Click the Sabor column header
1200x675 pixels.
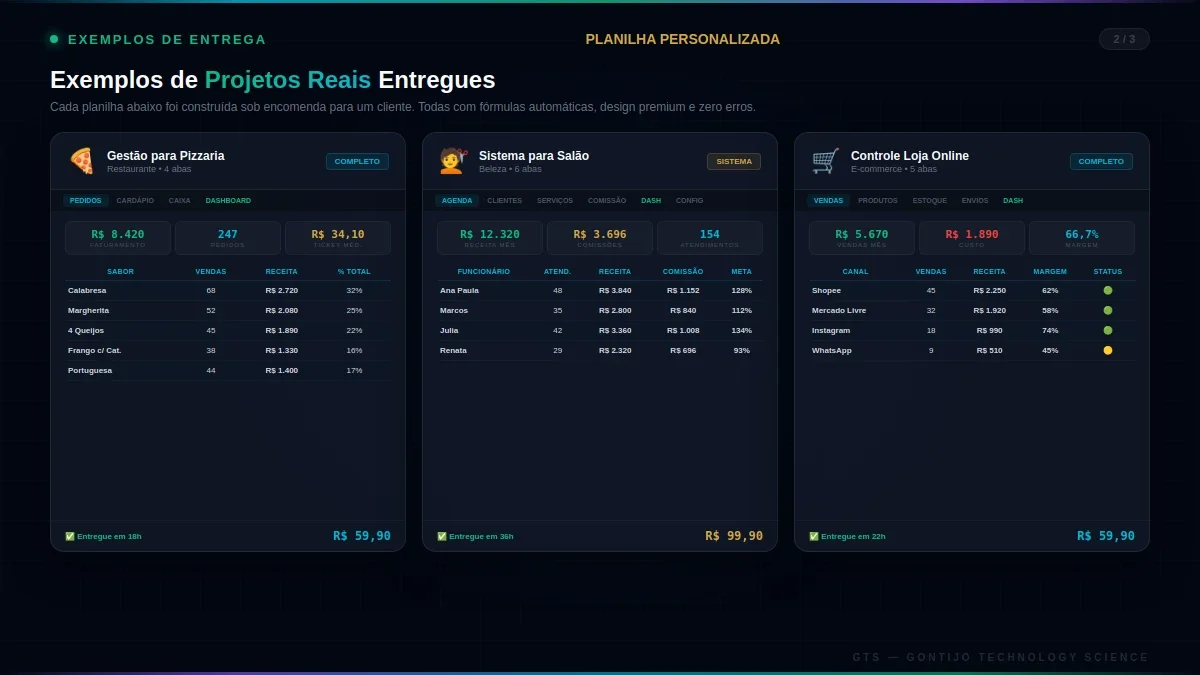pos(120,271)
